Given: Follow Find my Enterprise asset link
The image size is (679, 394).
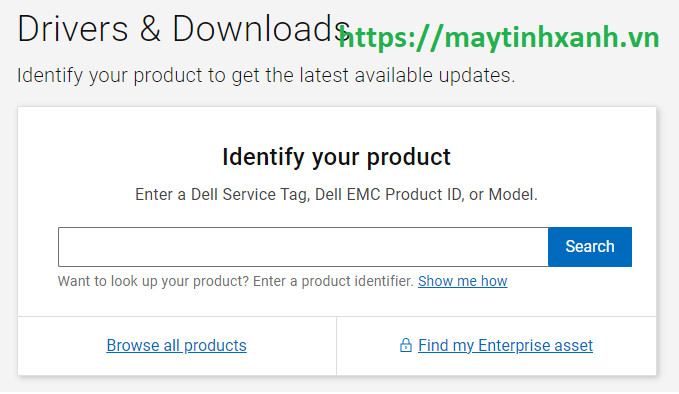Looking at the screenshot, I should click(505, 345).
